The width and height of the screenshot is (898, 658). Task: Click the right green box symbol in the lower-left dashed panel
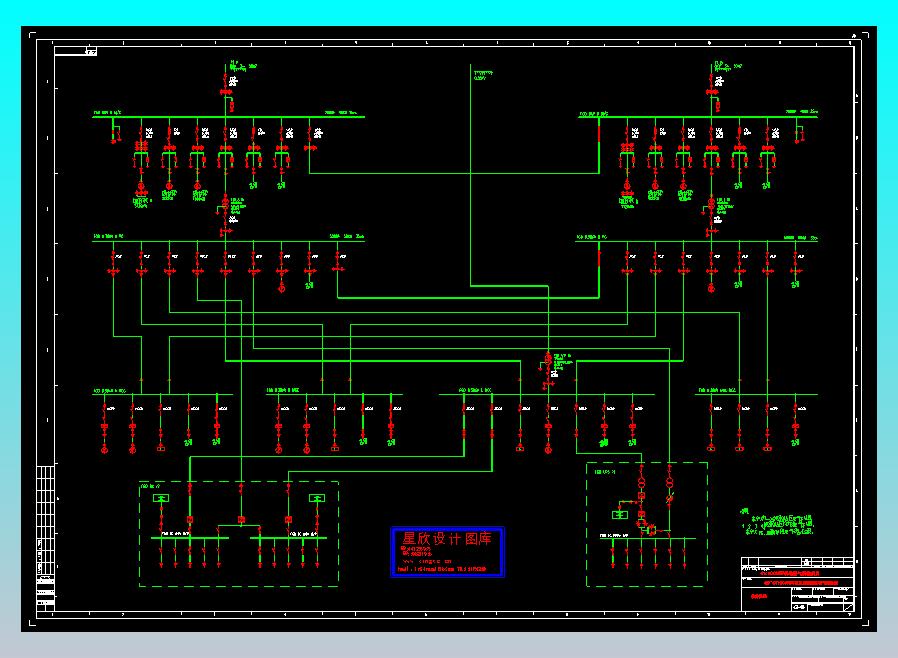pos(317,498)
